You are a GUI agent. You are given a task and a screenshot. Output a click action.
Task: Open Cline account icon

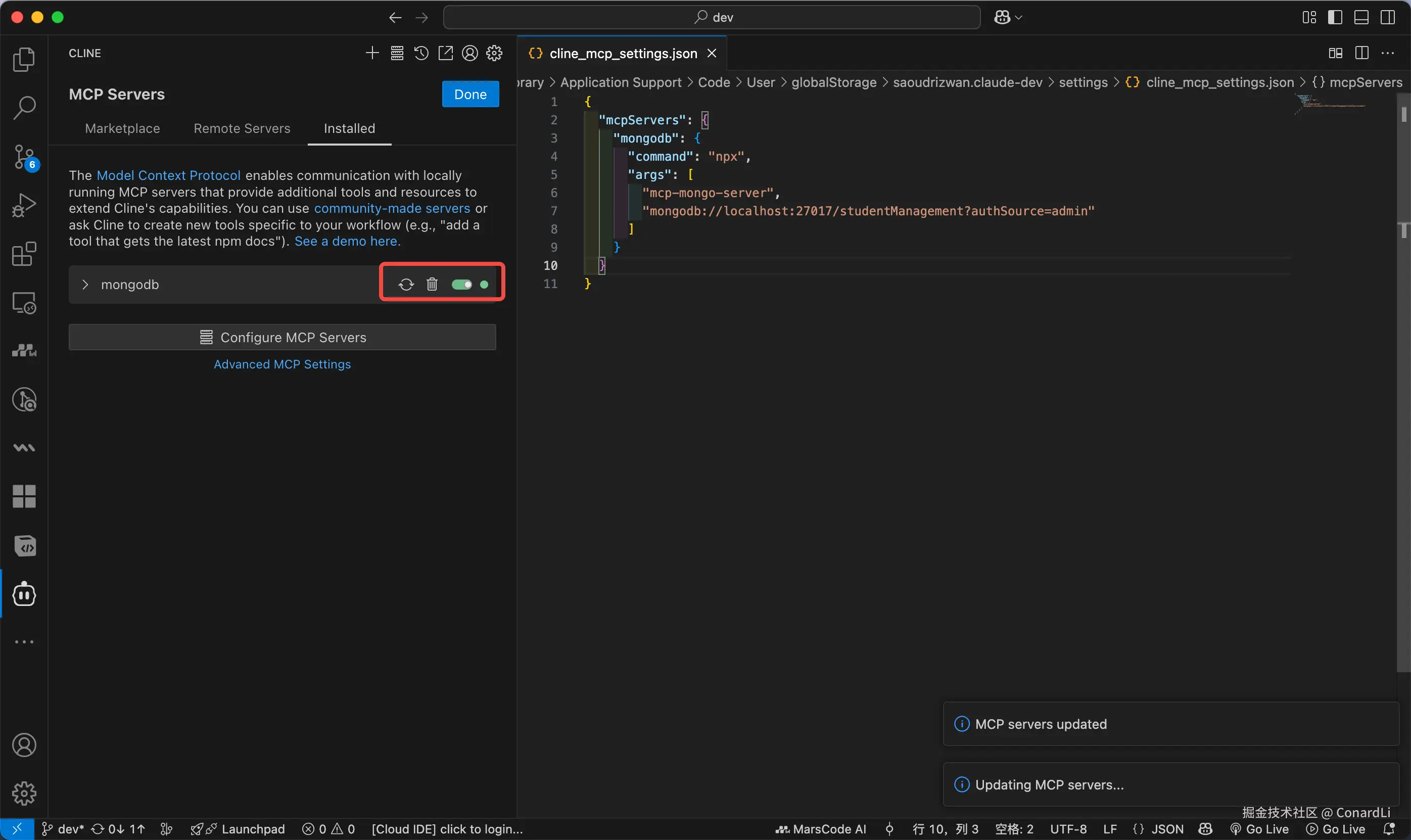point(470,53)
